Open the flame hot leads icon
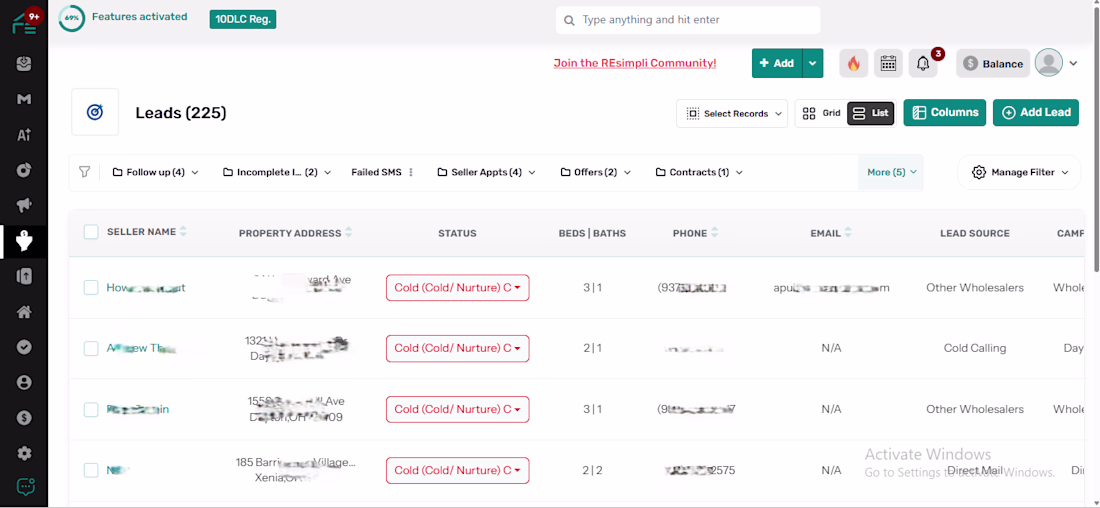1100x508 pixels. coord(853,63)
